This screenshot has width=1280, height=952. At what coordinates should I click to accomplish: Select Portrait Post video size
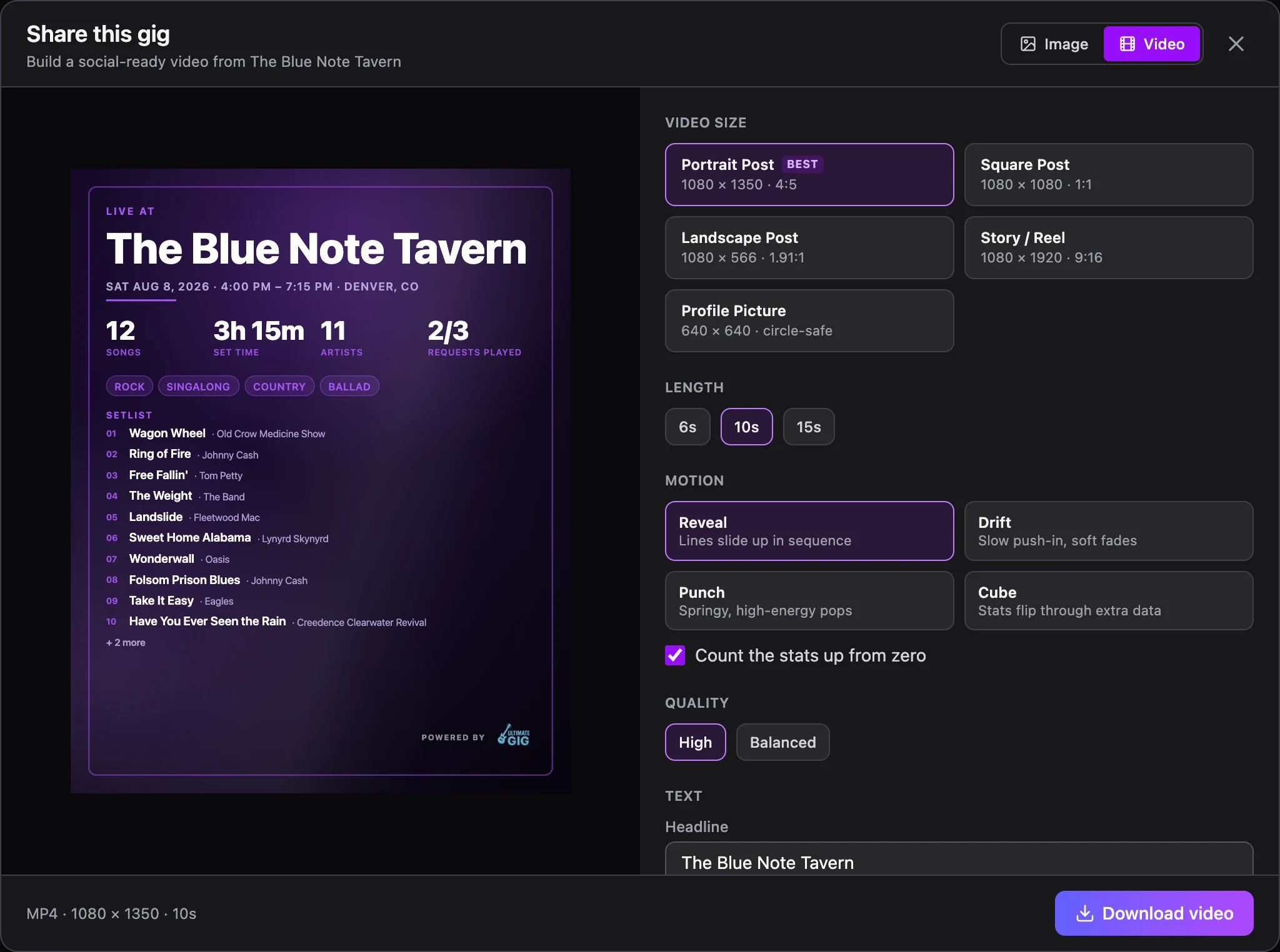point(809,174)
